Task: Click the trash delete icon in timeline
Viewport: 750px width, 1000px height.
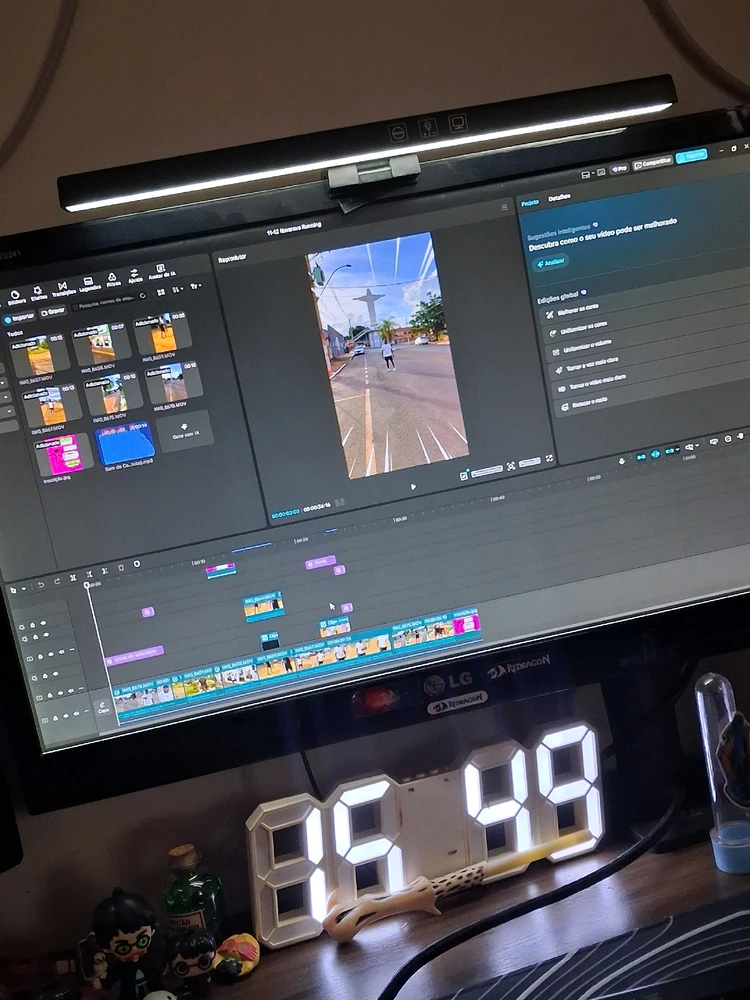Action: pos(121,568)
